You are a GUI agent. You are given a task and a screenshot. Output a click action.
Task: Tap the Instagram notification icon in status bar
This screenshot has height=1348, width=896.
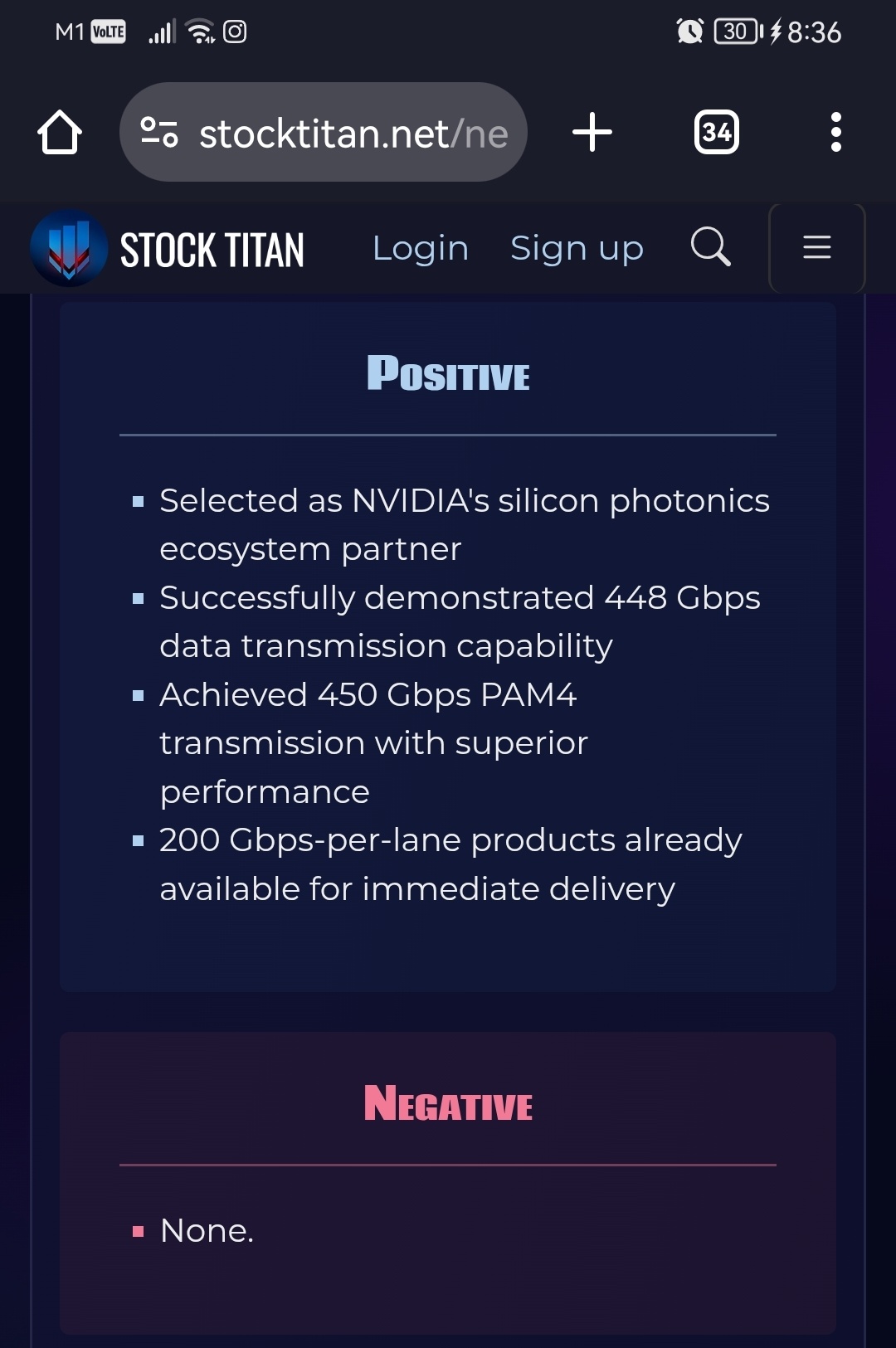click(236, 32)
